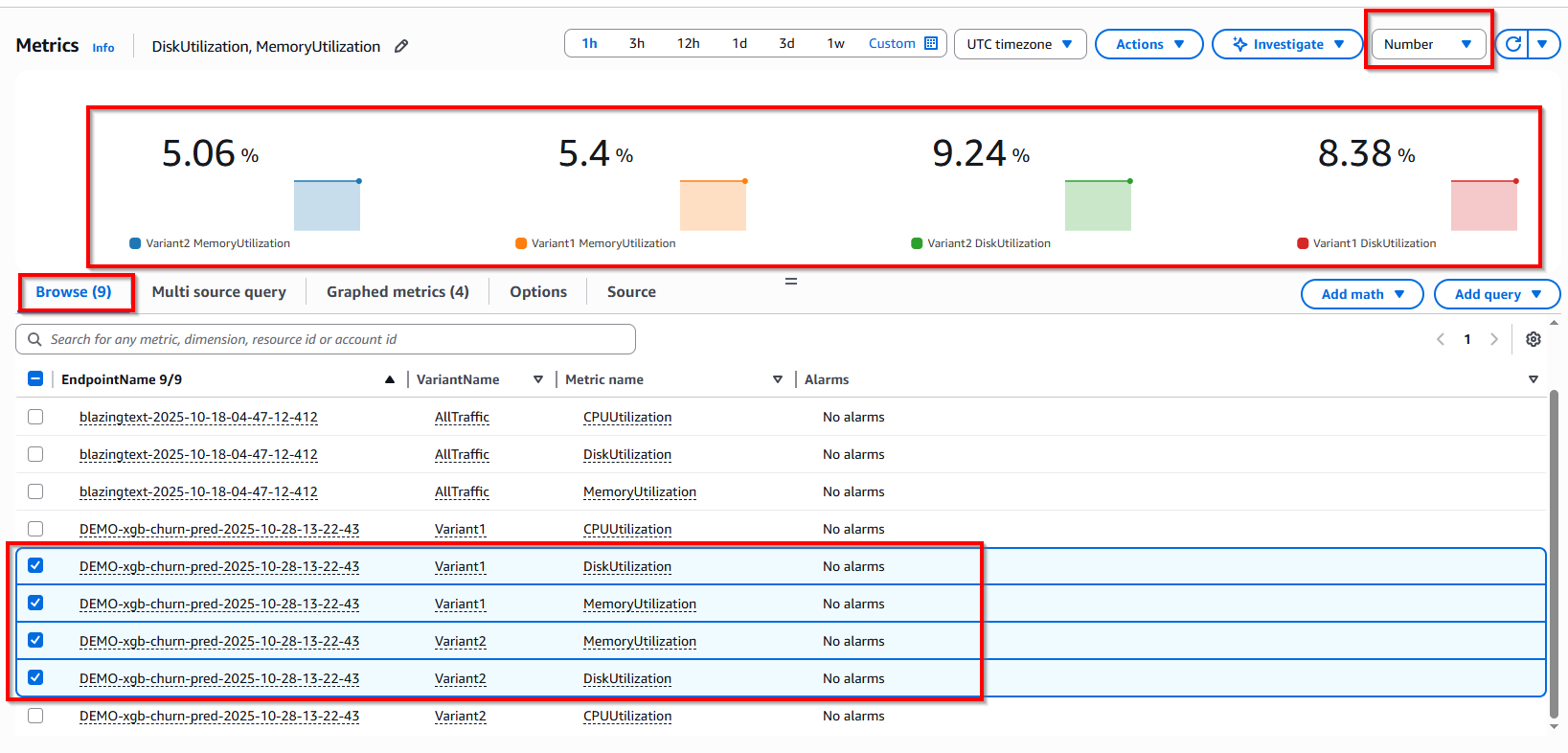Click the metric search input field
Image resolution: width=1568 pixels, height=753 pixels.
point(326,339)
